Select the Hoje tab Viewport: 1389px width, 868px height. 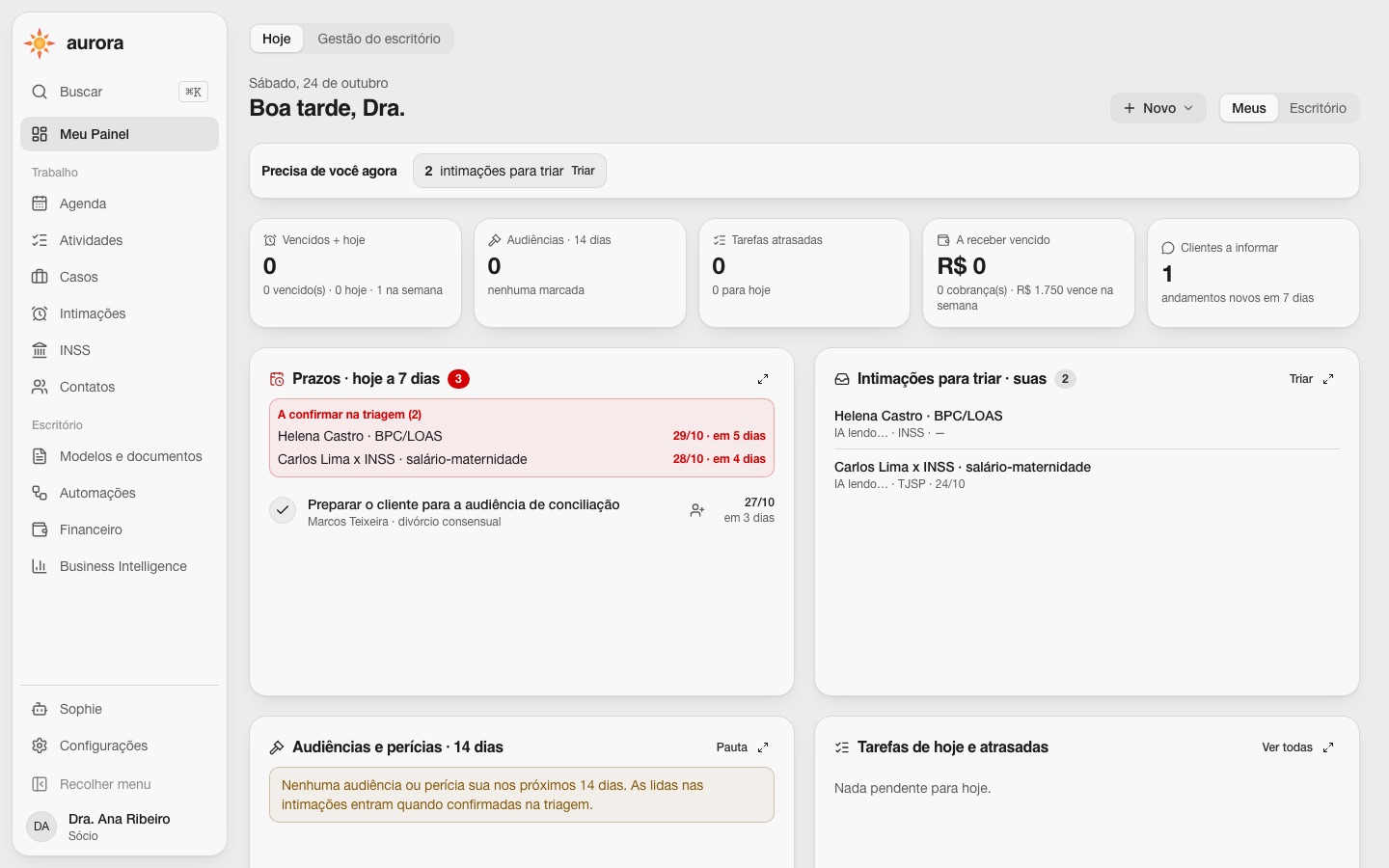coord(277,39)
